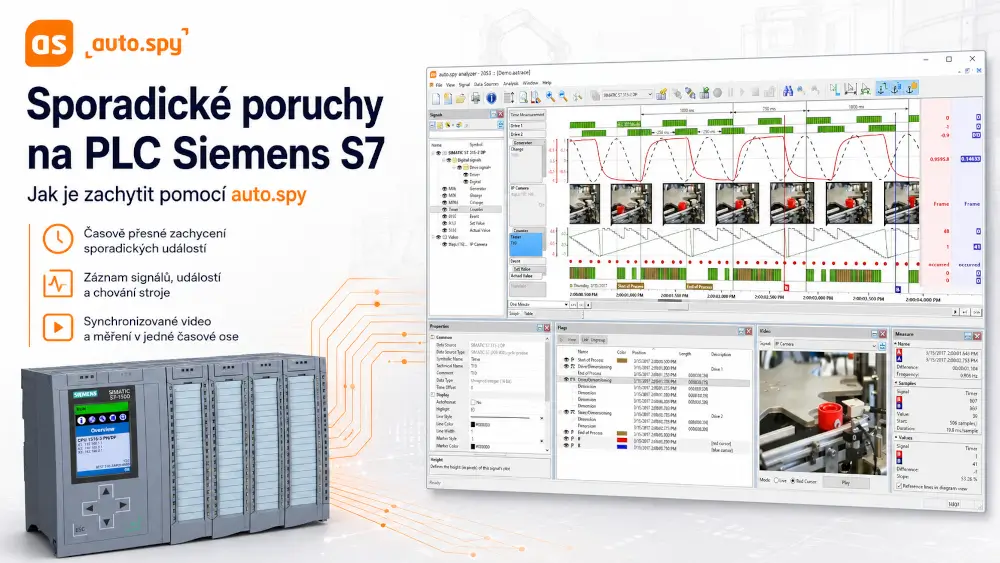Click the diagram horizontal scrollbar

[x=768, y=307]
